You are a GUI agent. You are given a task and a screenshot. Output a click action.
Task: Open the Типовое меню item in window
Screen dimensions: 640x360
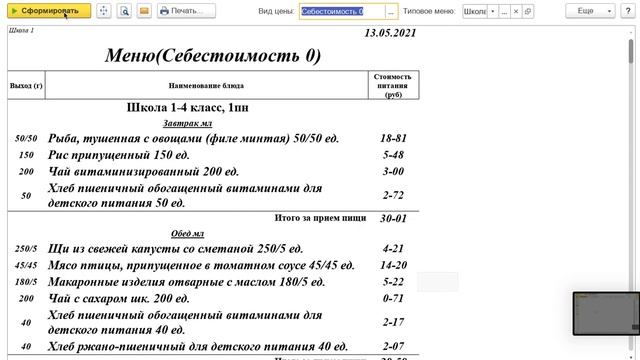tap(528, 11)
